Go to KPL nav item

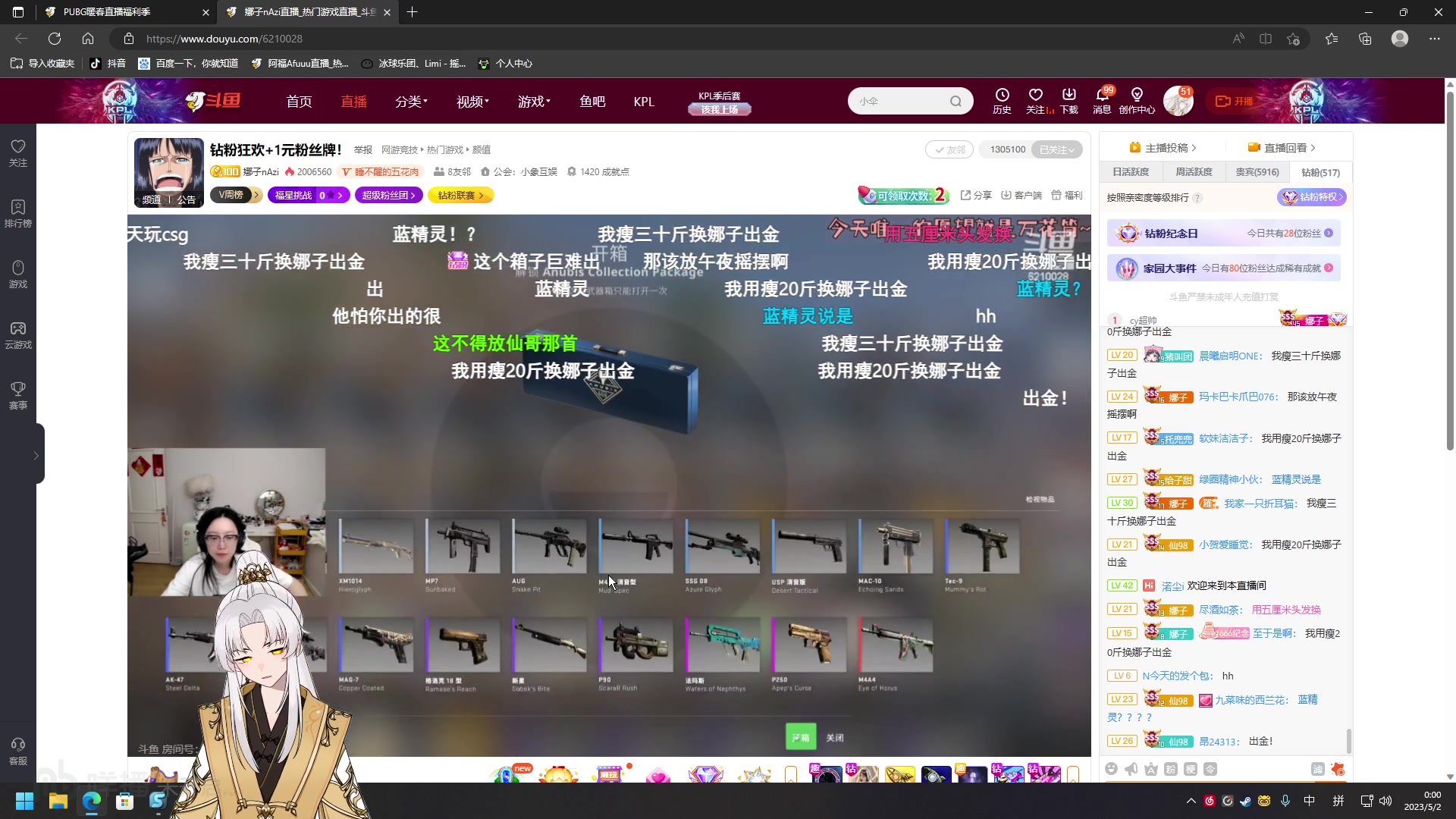tap(644, 101)
